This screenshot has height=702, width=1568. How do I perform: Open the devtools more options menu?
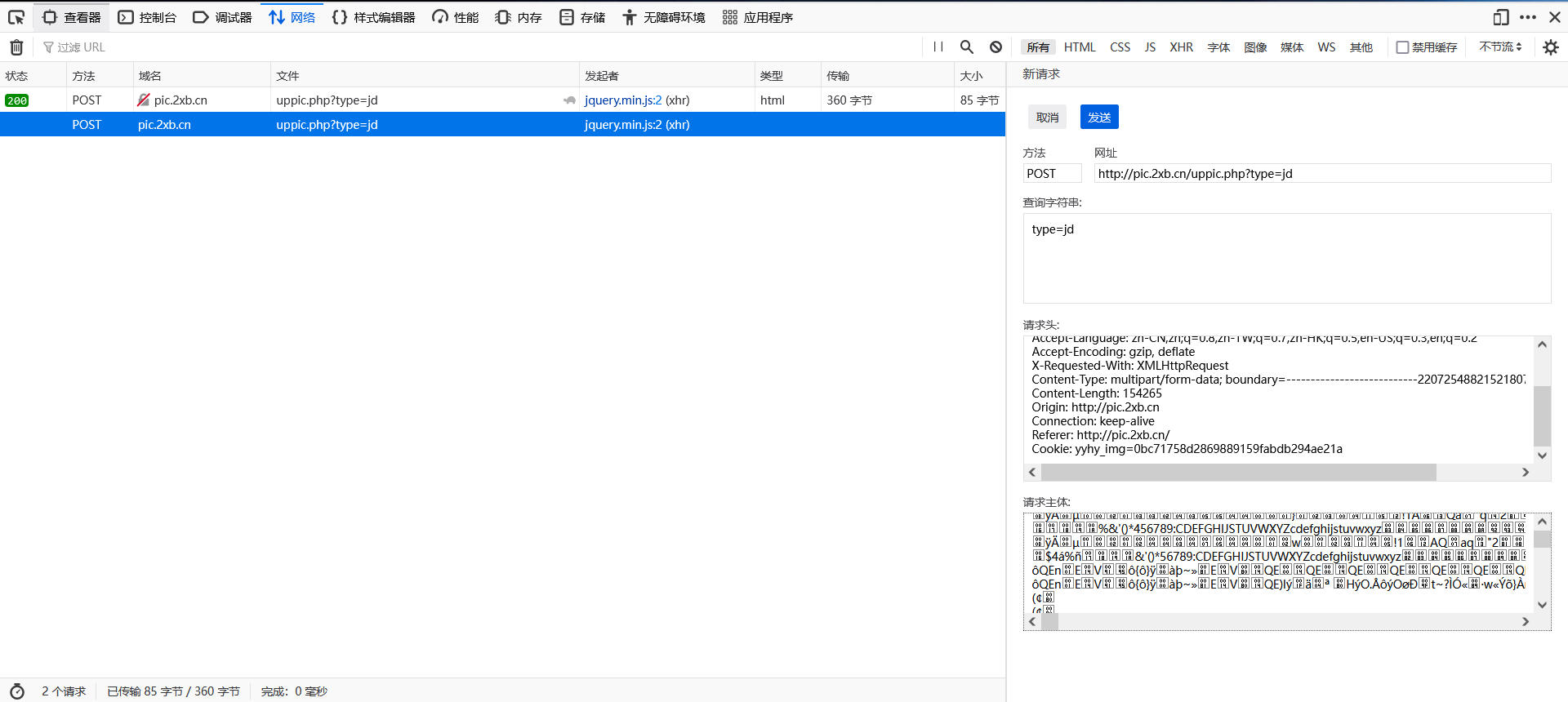click(1528, 17)
